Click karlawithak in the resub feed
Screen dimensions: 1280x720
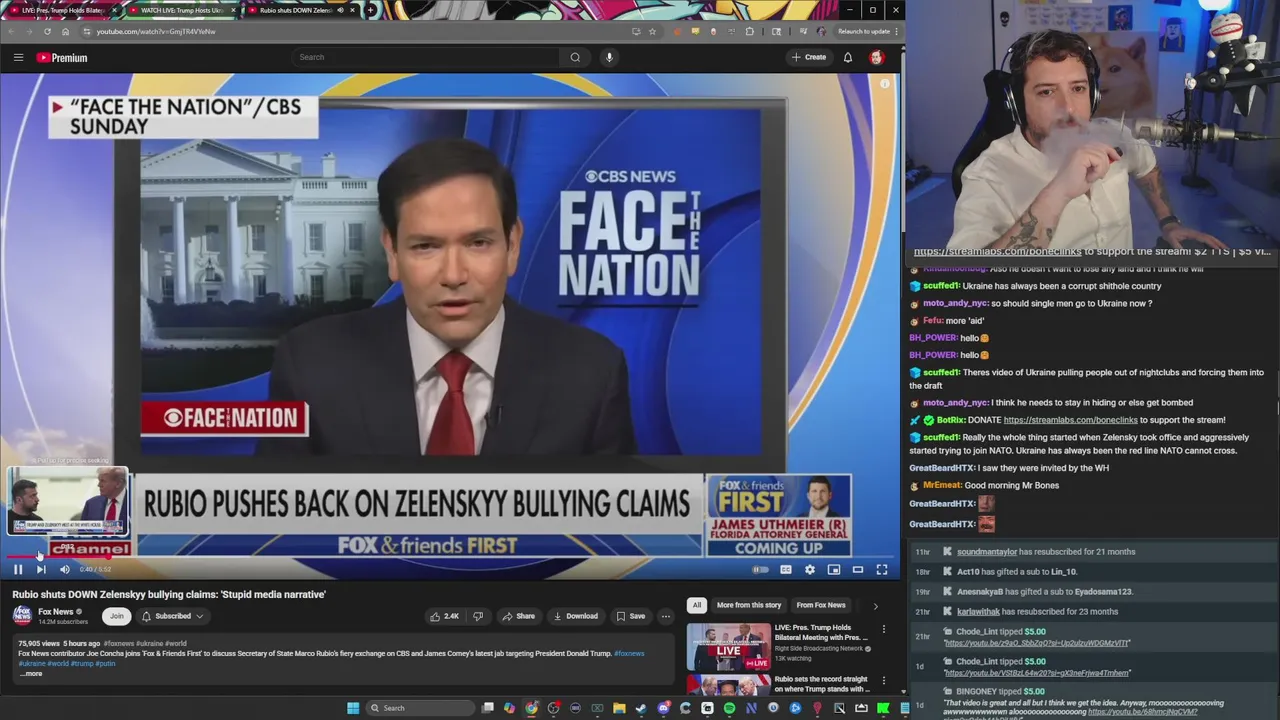click(x=978, y=612)
